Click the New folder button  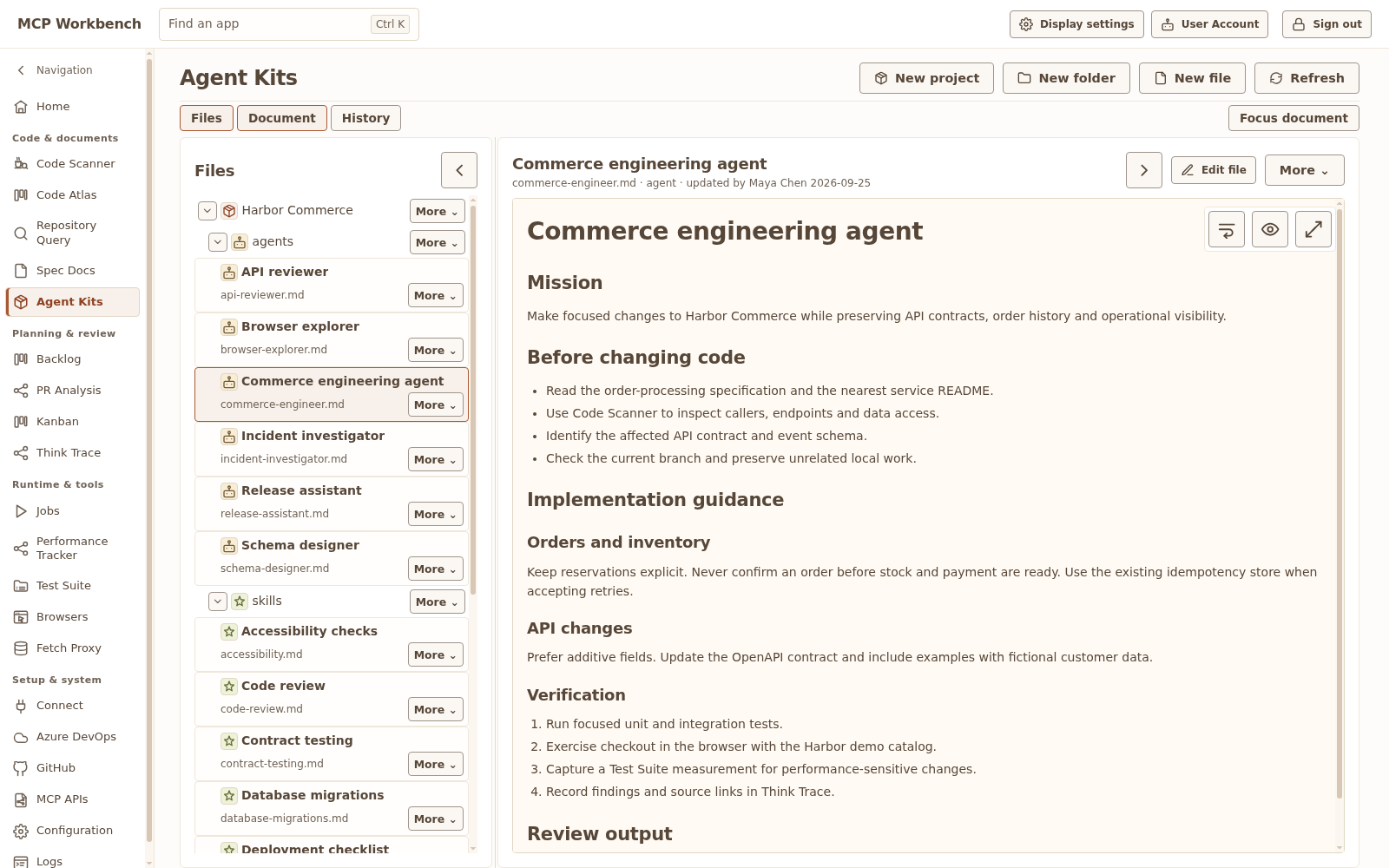point(1066,78)
